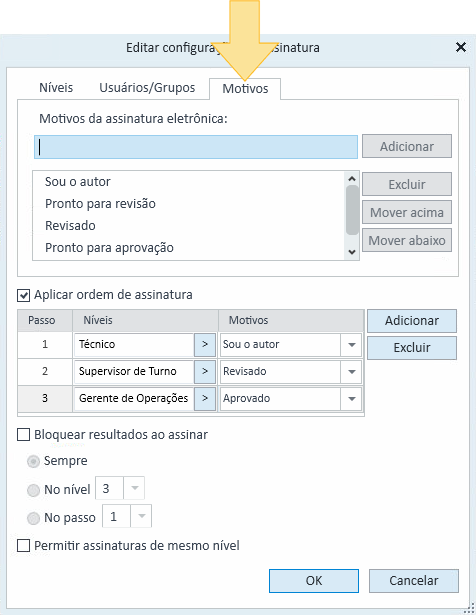Select the Sempre radio option
Image resolution: width=476 pixels, height=615 pixels.
coord(33,461)
